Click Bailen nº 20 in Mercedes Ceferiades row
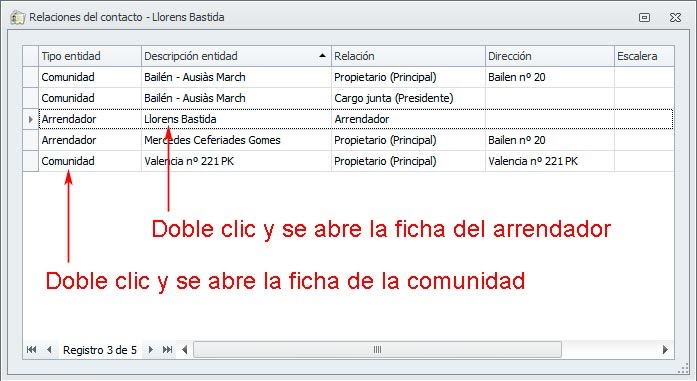 coord(550,140)
